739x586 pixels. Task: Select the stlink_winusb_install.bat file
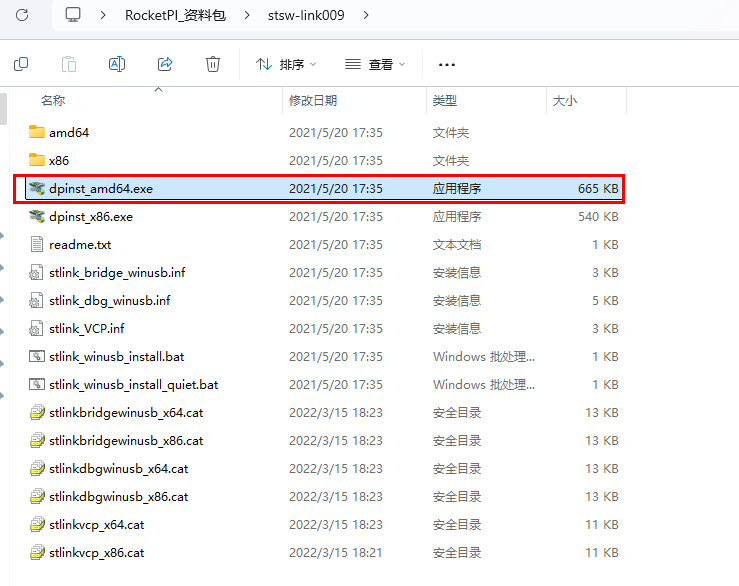[116, 356]
